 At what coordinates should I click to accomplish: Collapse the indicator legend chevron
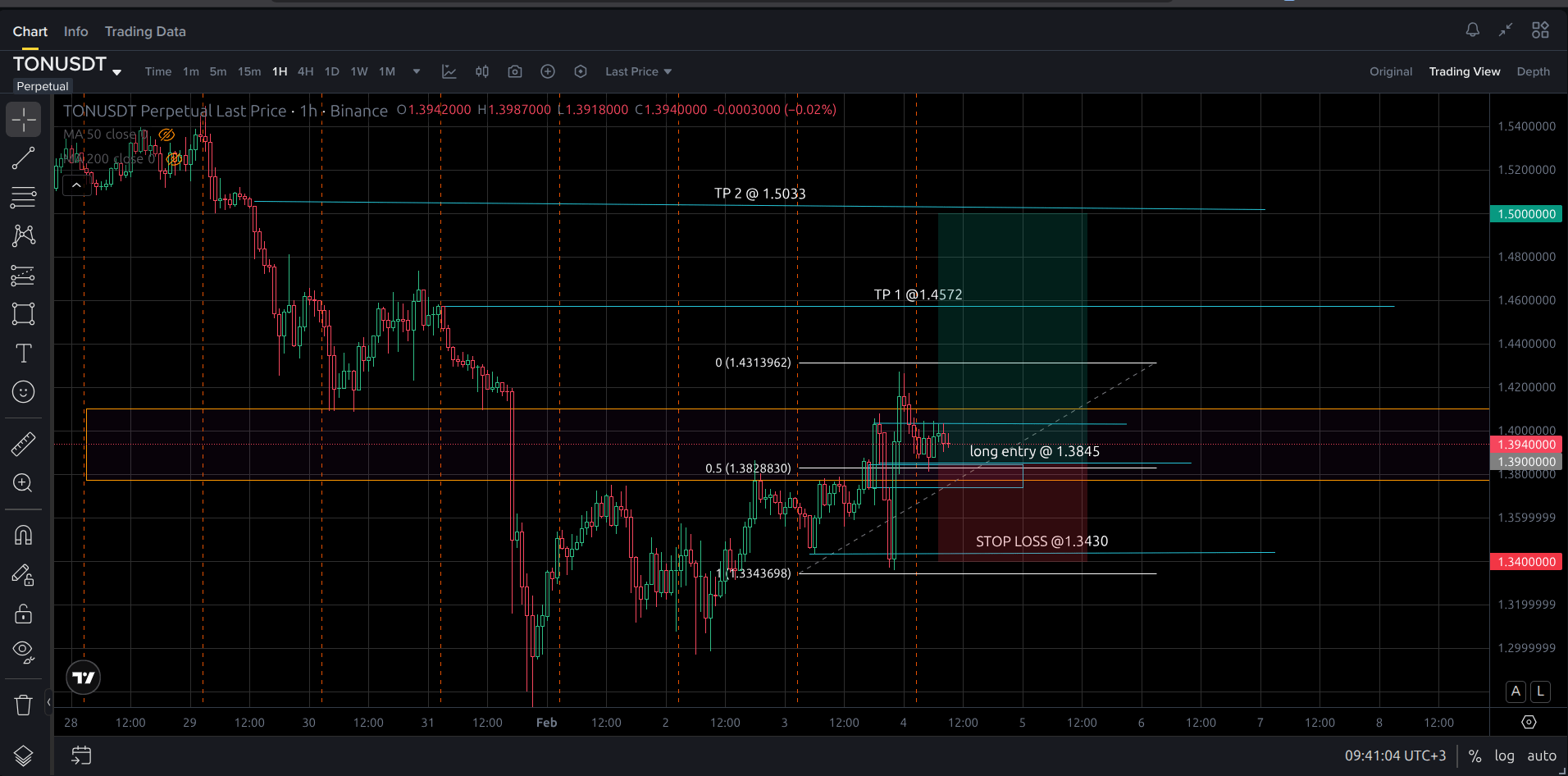click(x=76, y=185)
